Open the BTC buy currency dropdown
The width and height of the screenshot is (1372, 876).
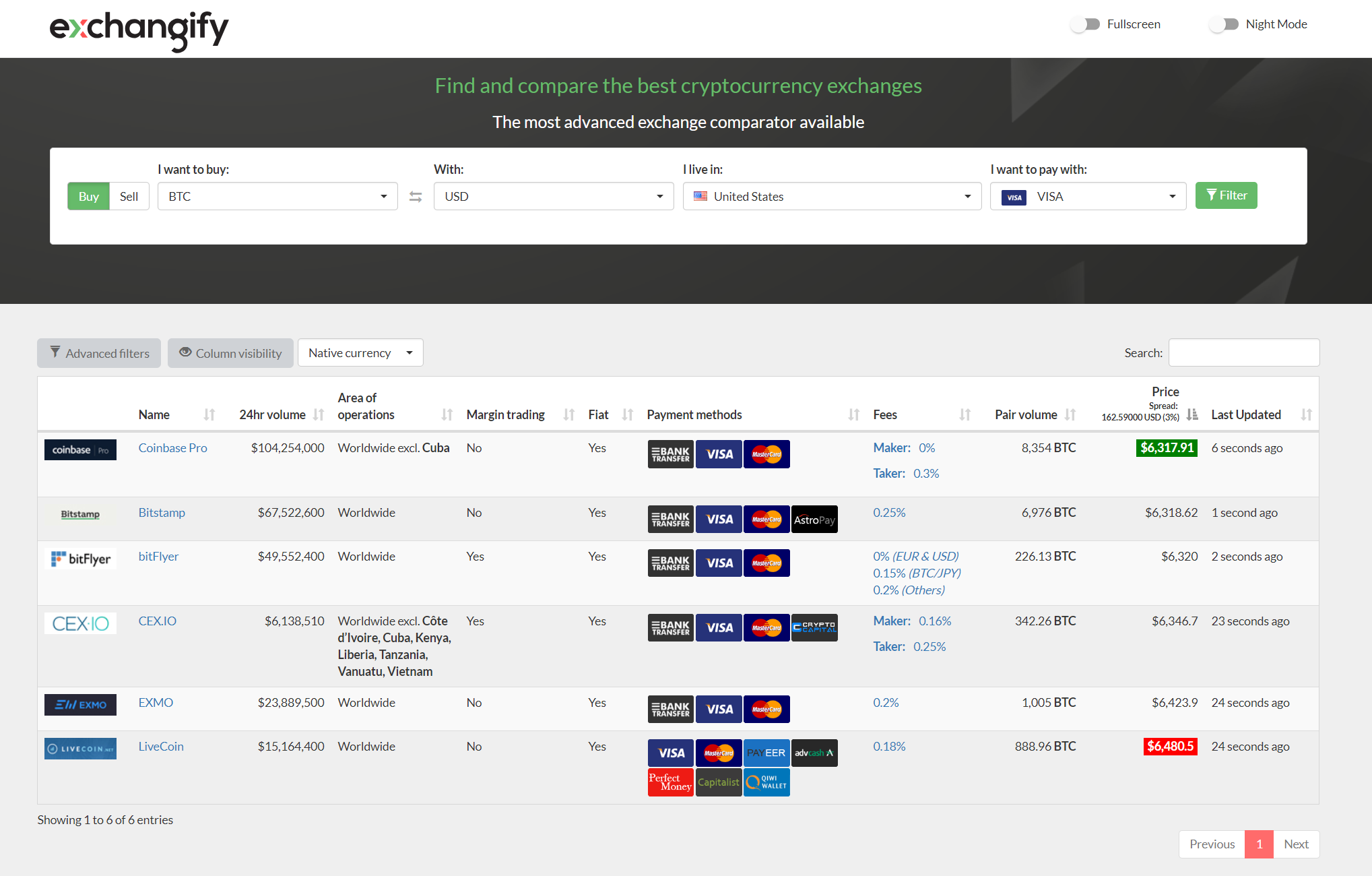[x=277, y=197]
